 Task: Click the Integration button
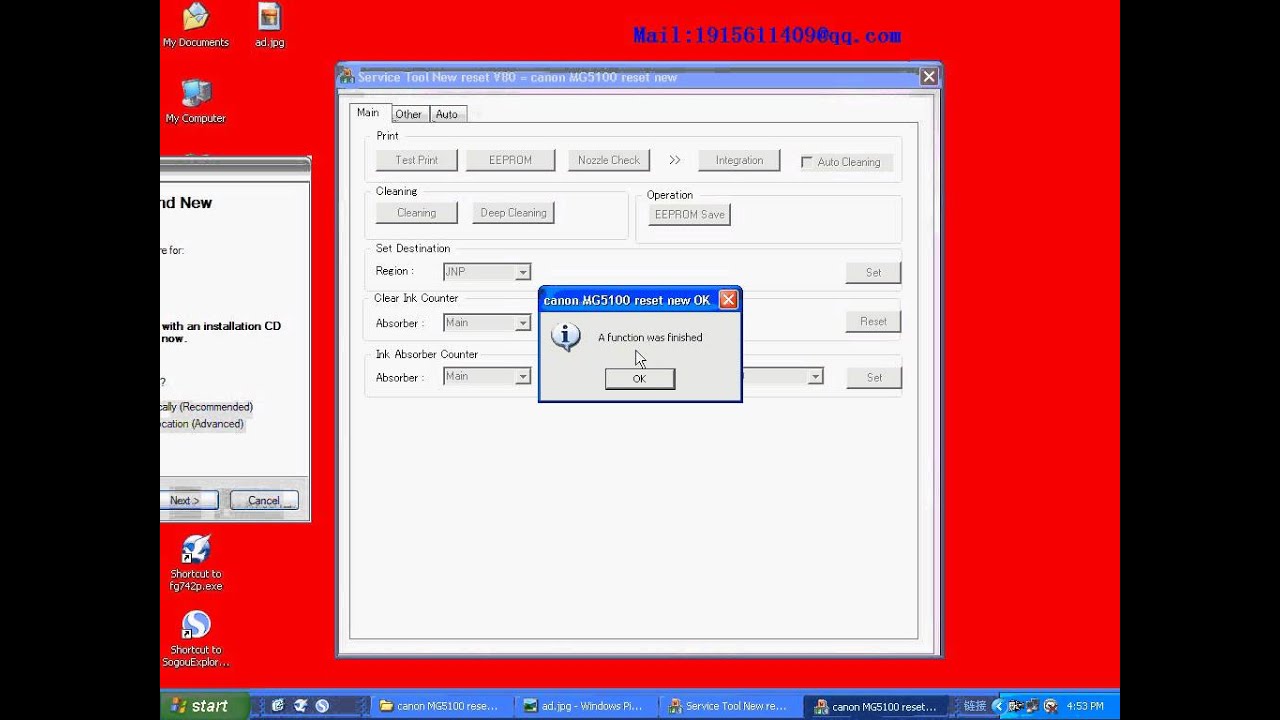[x=739, y=160]
